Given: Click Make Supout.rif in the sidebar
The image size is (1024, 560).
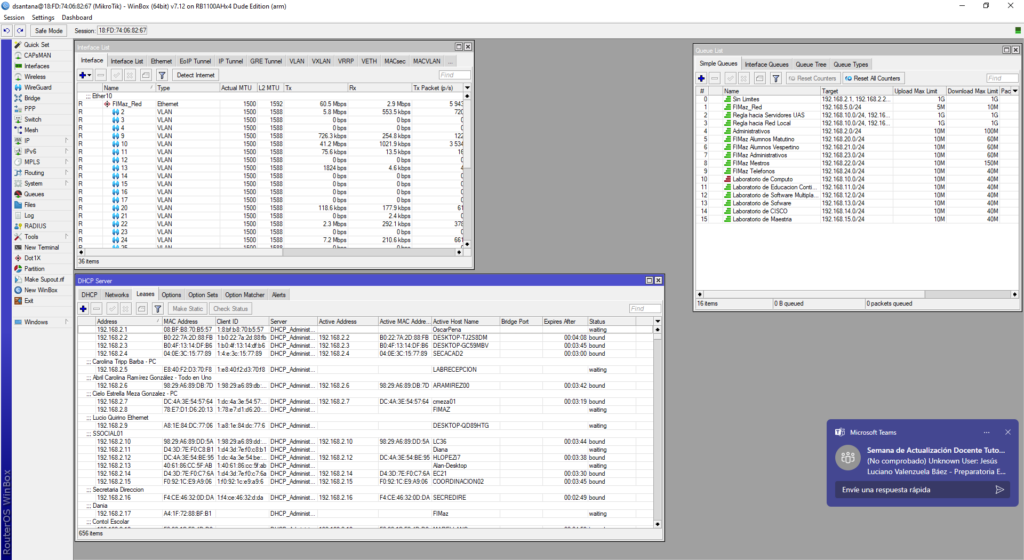Looking at the screenshot, I should click(44, 279).
